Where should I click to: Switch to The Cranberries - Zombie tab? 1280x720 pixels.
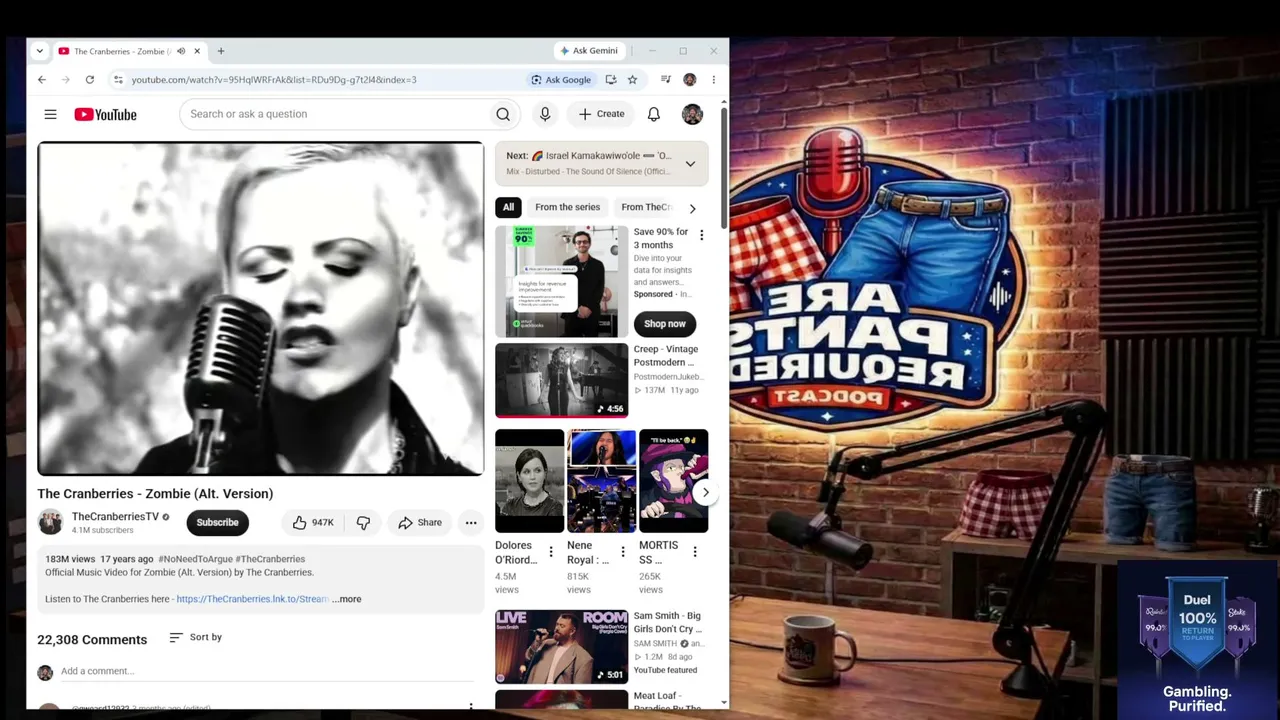click(x=122, y=51)
